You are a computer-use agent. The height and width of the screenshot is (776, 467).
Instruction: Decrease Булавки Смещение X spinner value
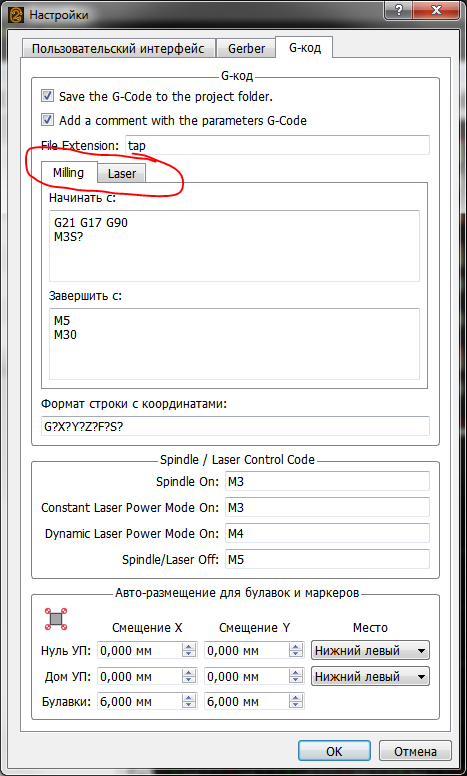(189, 706)
